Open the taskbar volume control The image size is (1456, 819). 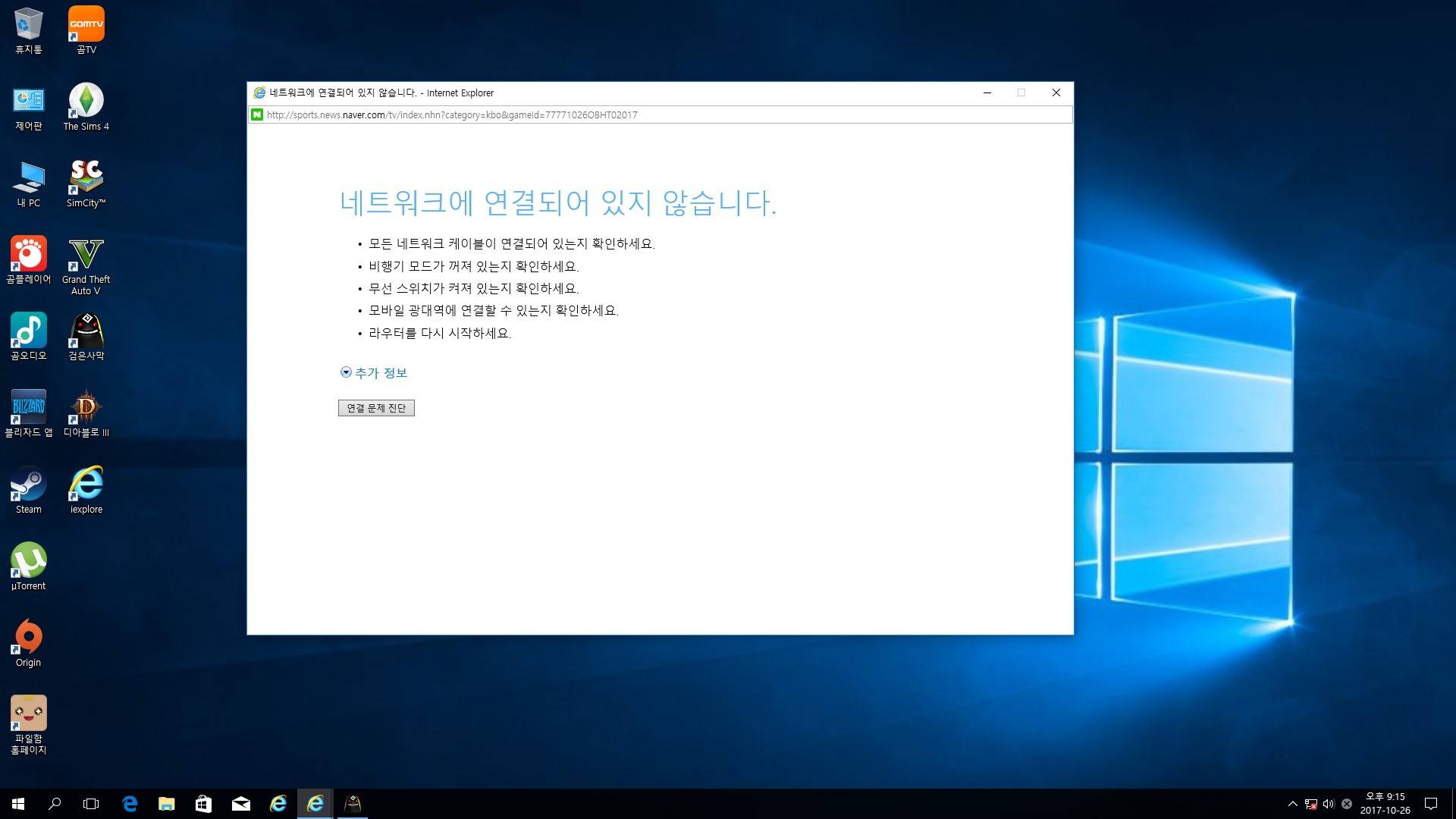(x=1329, y=804)
